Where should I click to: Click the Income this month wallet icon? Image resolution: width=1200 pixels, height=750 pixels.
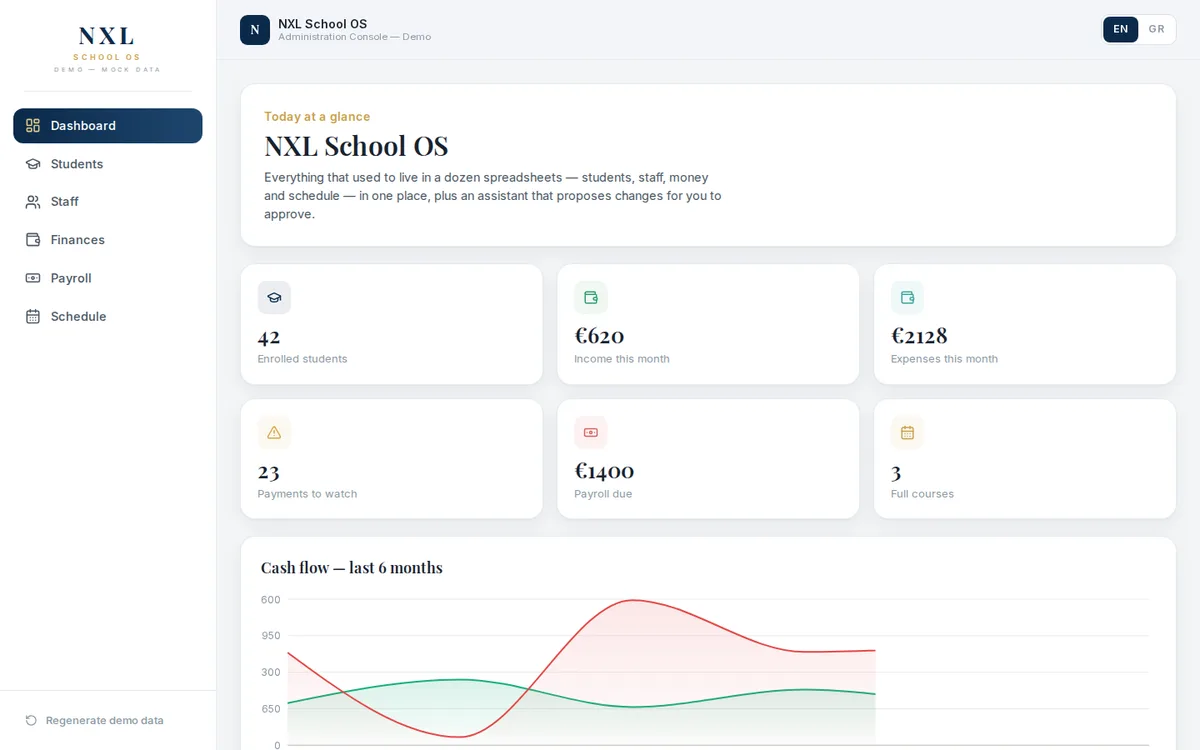click(591, 298)
